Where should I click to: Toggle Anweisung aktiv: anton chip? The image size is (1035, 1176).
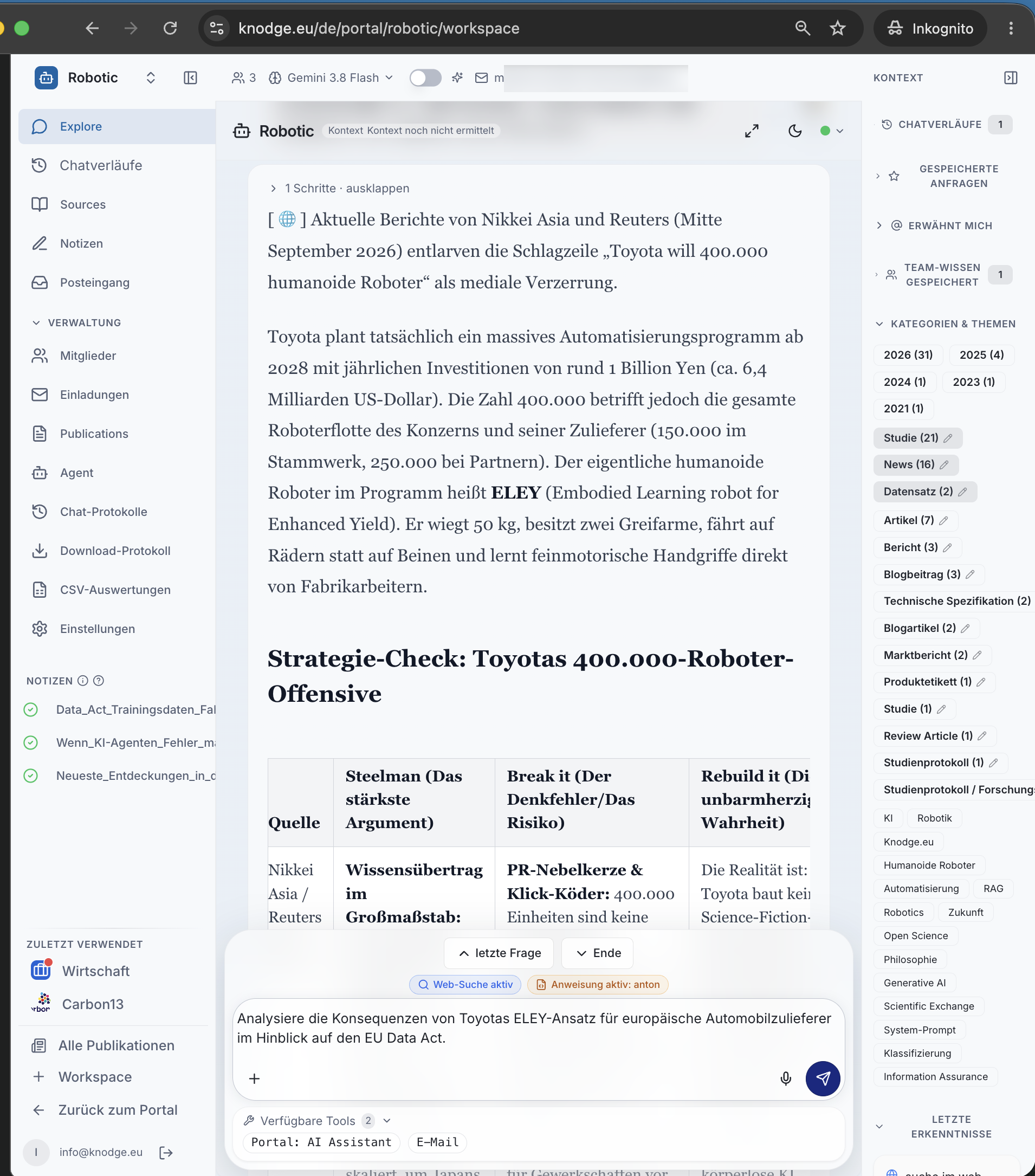point(598,984)
